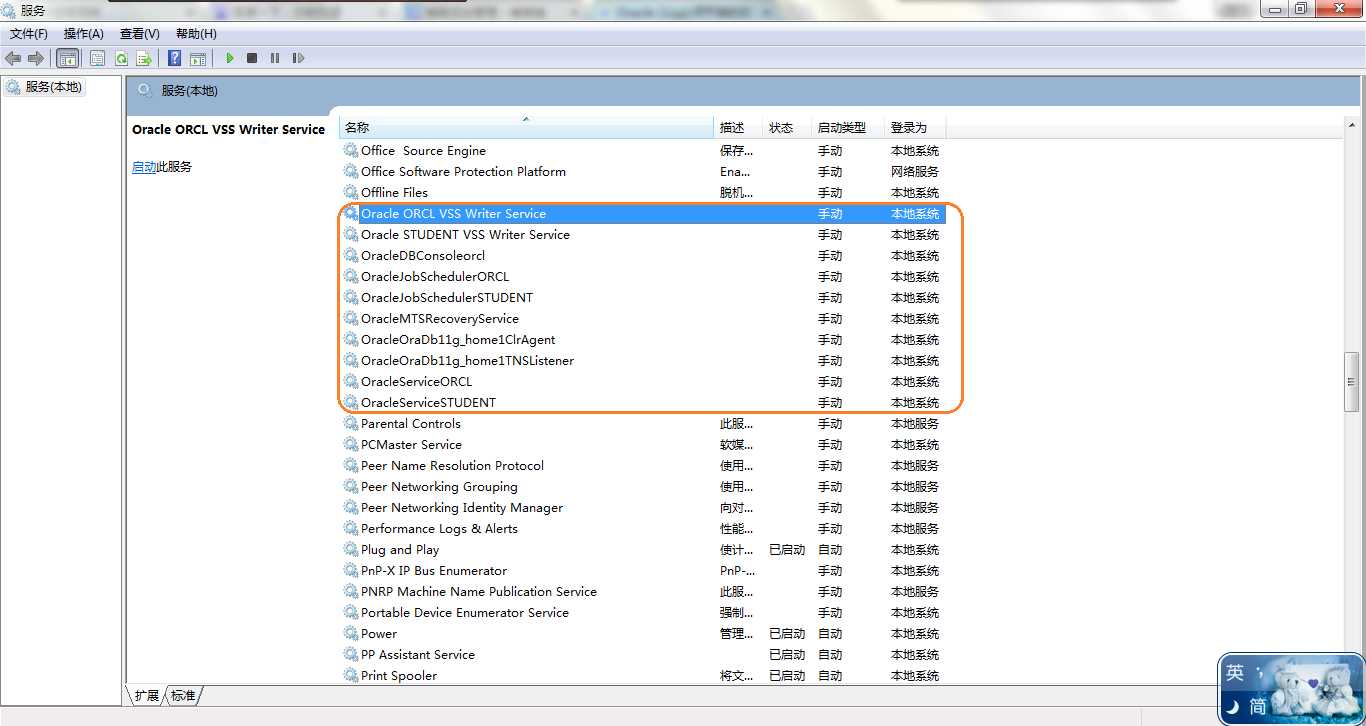
Task: Select OracleOraDb11g_home1ClrAgent service
Action: [x=643, y=339]
